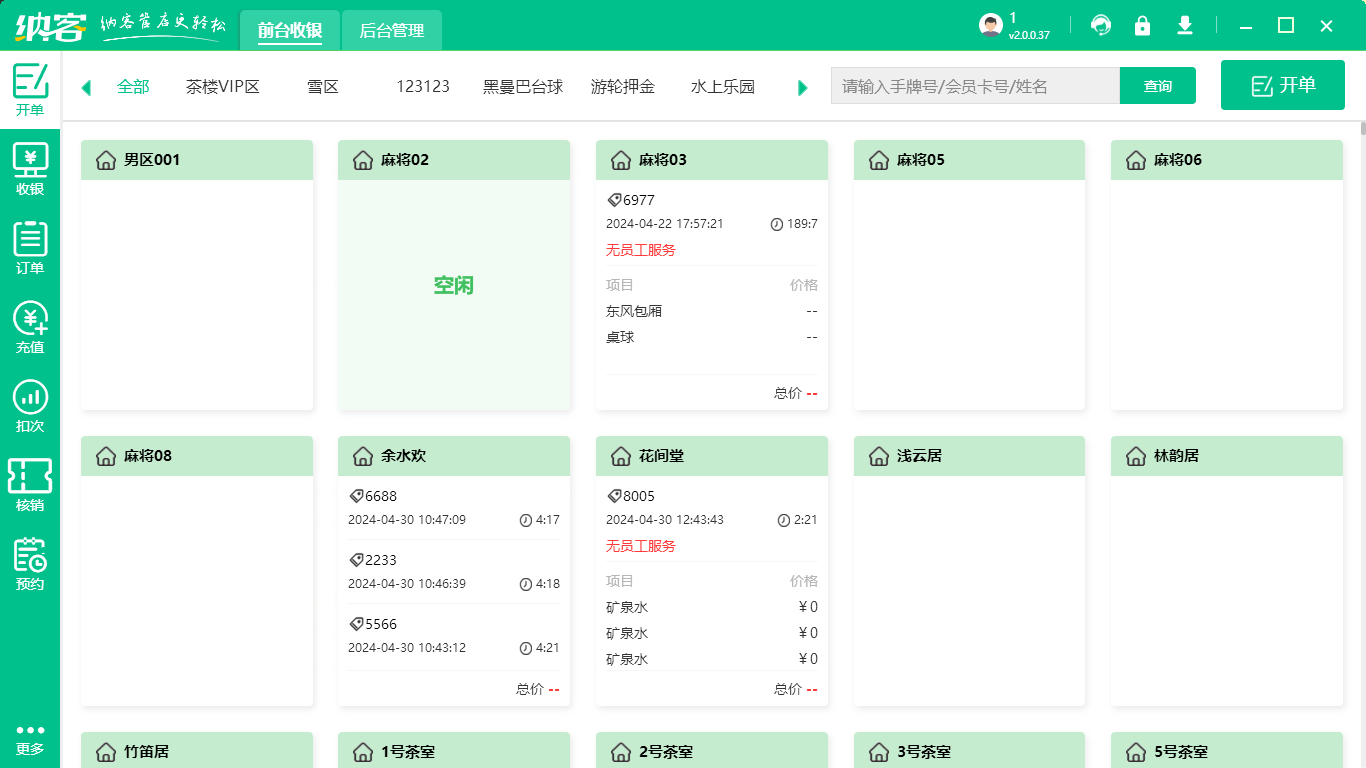Open the 预约 reservation sidebar icon
The image size is (1366, 768).
pyautogui.click(x=30, y=564)
